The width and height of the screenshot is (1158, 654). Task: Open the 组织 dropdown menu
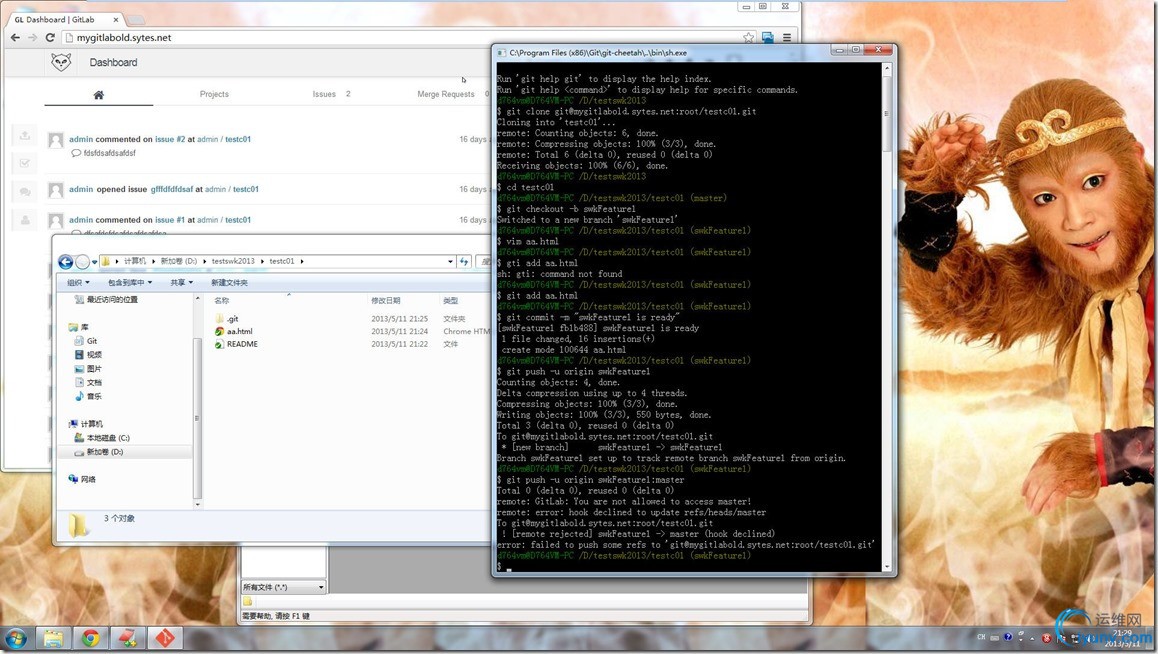pyautogui.click(x=78, y=283)
